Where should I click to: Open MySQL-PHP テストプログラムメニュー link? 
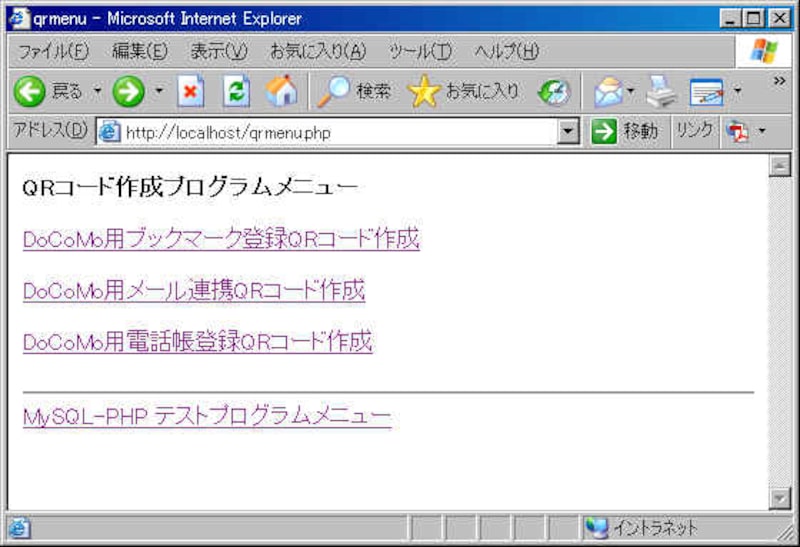pos(207,416)
